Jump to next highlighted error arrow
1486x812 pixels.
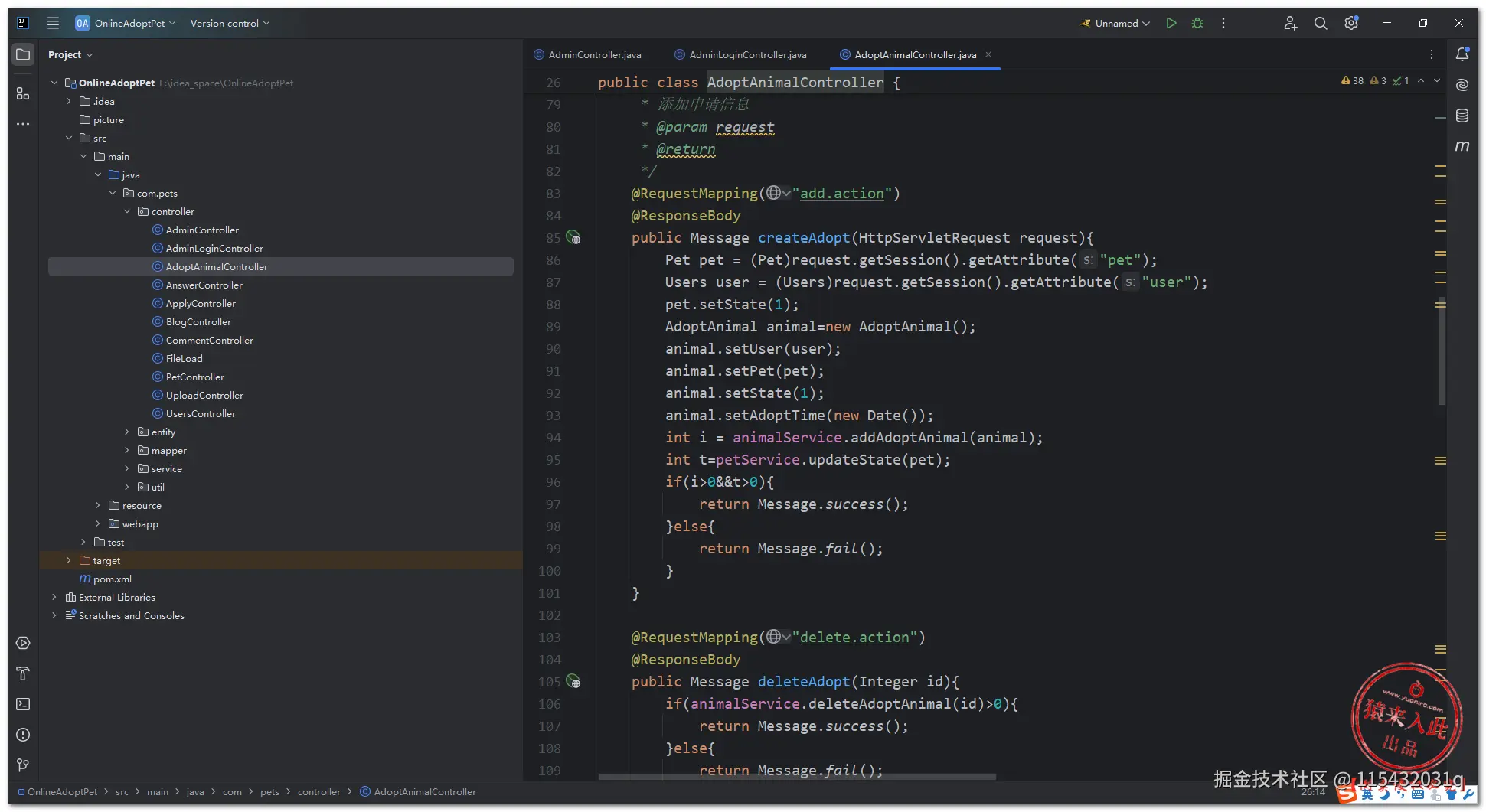[x=1437, y=80]
